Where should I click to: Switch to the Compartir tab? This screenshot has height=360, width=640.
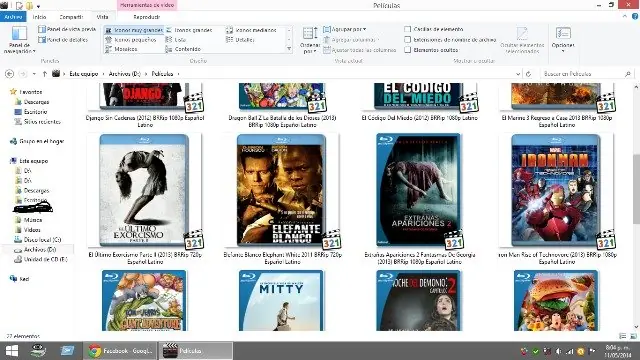coord(71,17)
